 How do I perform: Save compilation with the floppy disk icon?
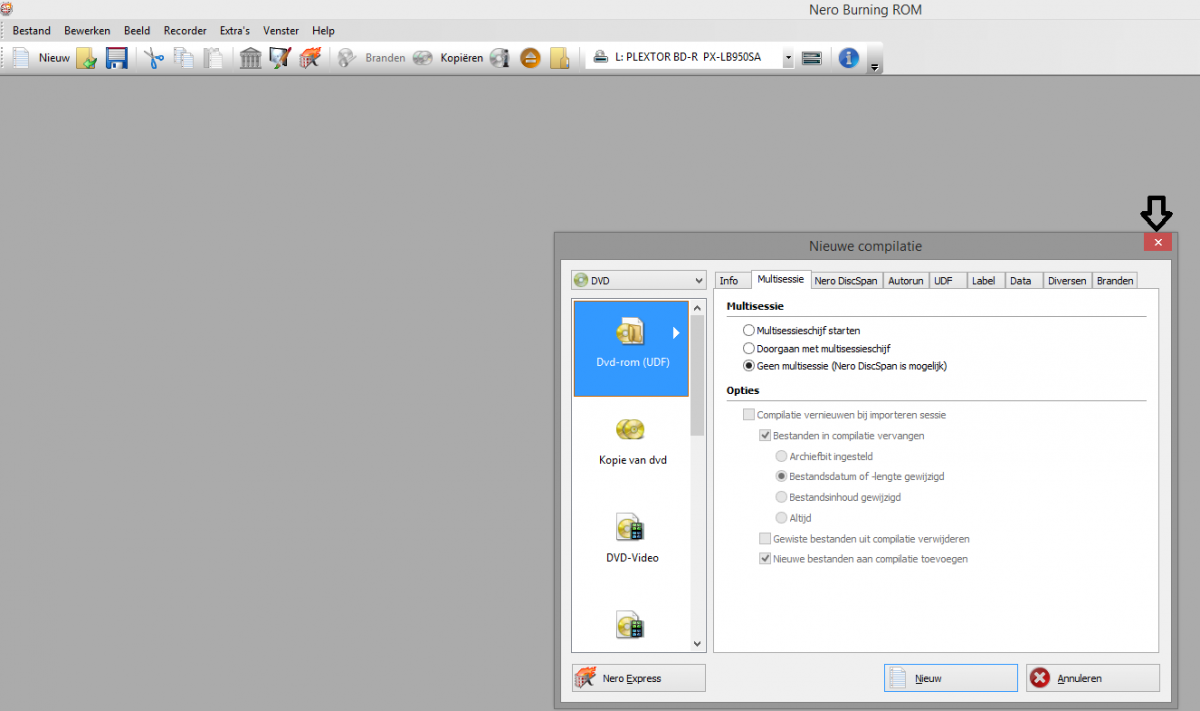(116, 58)
